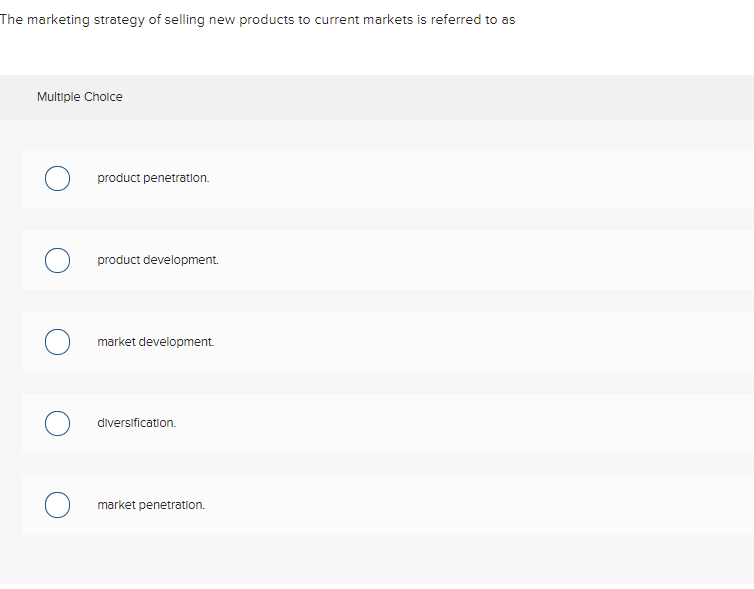This screenshot has height=589, width=754.
Task: Select the 'product penetration.' radio button
Action: pyautogui.click(x=57, y=178)
